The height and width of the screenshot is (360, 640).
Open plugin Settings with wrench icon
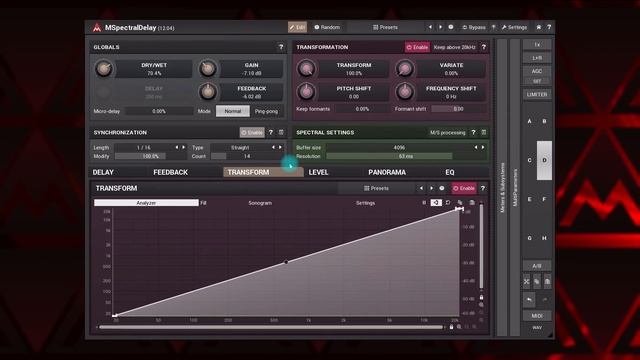tap(514, 27)
